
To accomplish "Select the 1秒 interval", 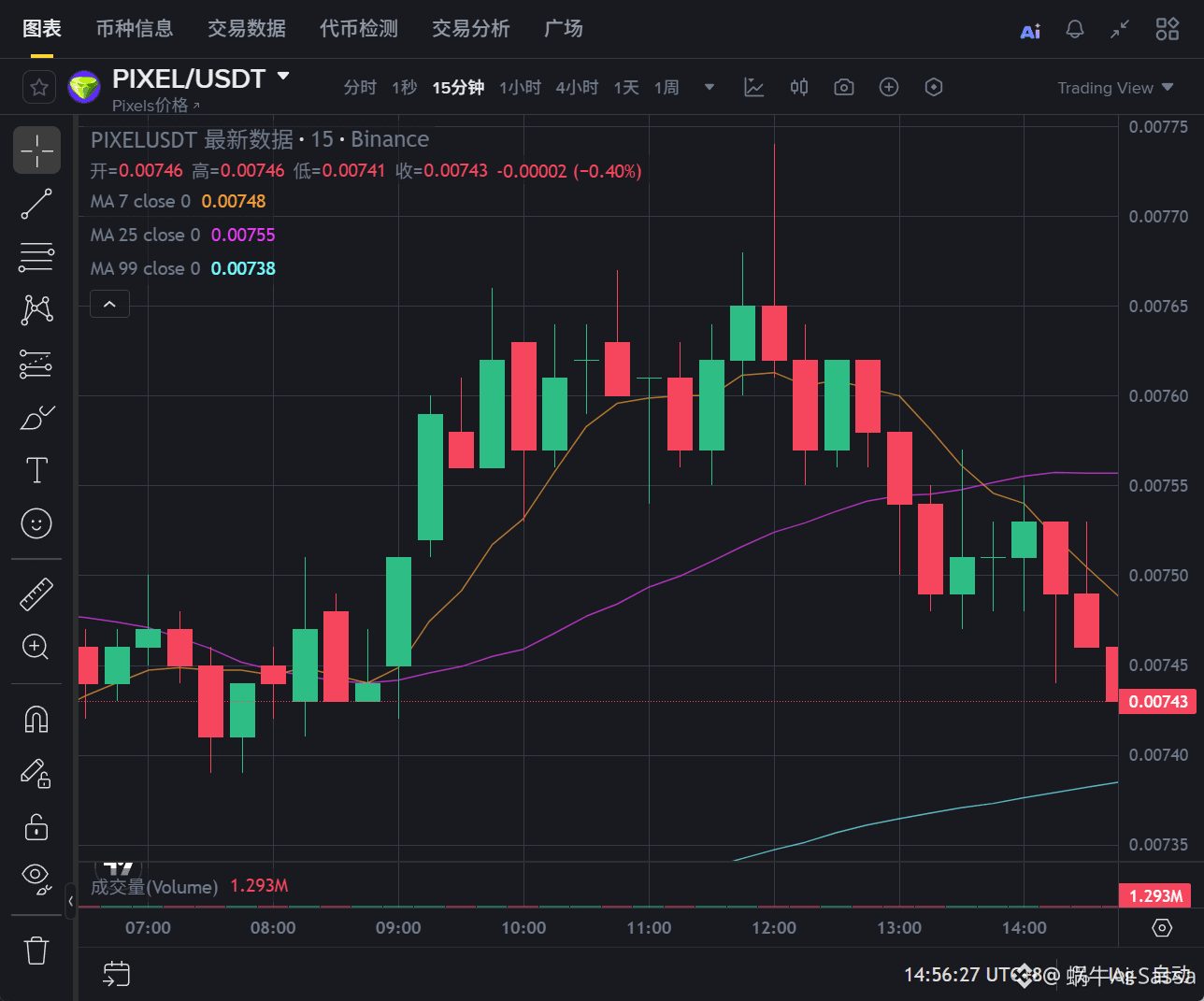I will [x=404, y=88].
